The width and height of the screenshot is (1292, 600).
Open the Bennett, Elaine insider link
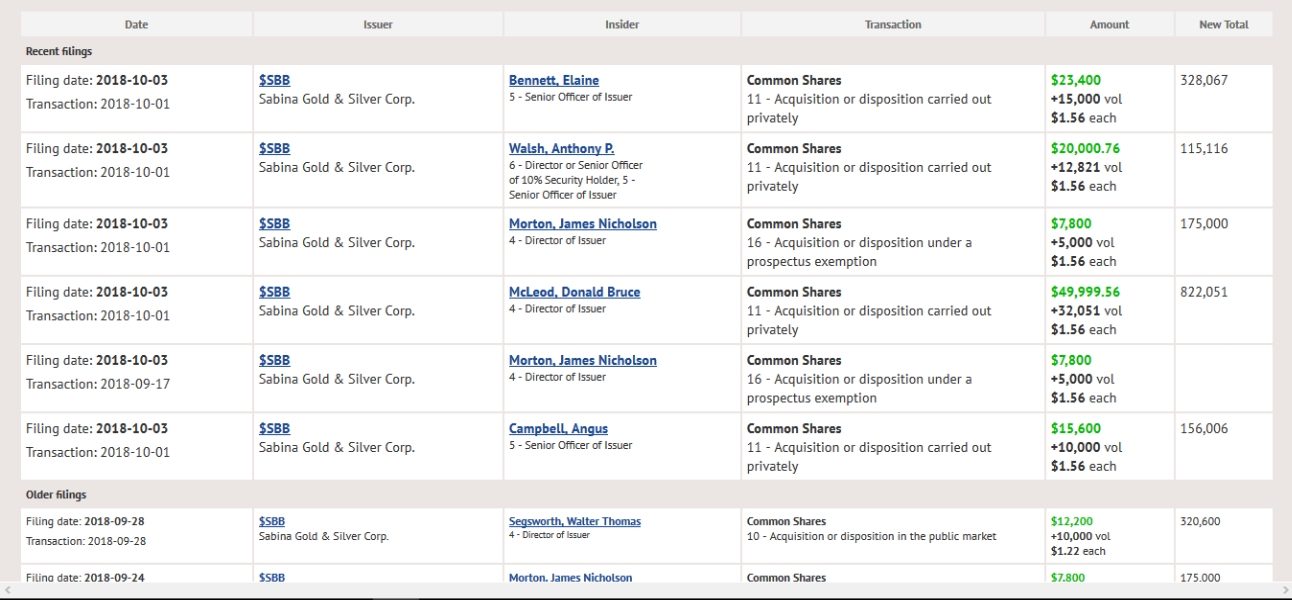coord(553,80)
